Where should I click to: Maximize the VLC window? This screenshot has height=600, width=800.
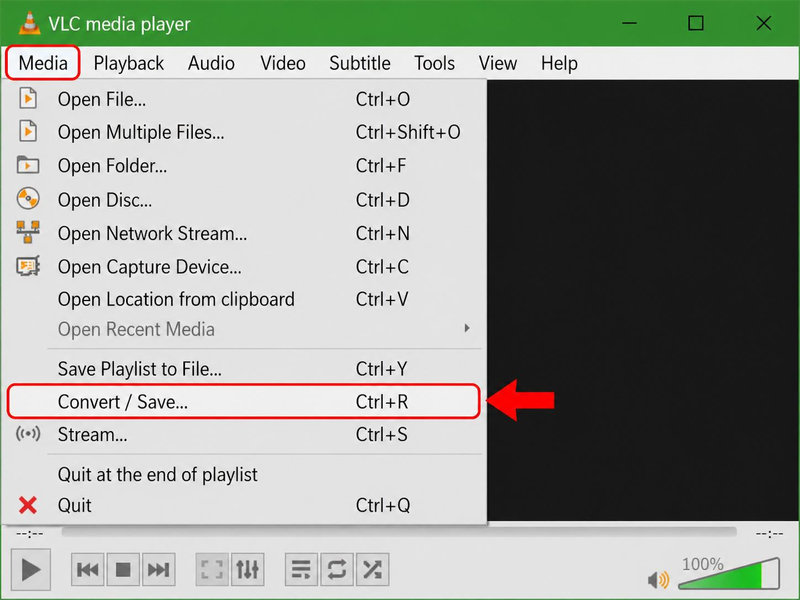coord(696,23)
